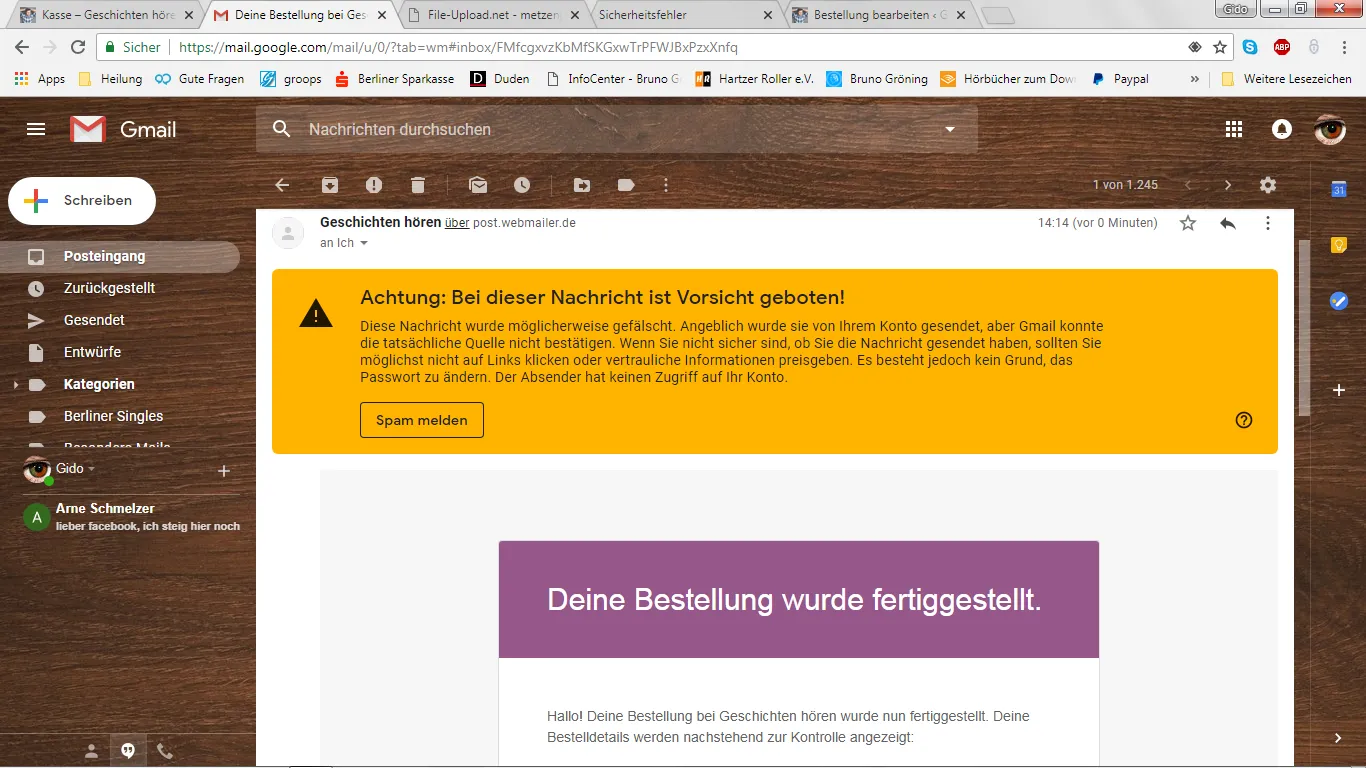Open the Paypal bookmark
This screenshot has height=768, width=1366.
click(1120, 79)
